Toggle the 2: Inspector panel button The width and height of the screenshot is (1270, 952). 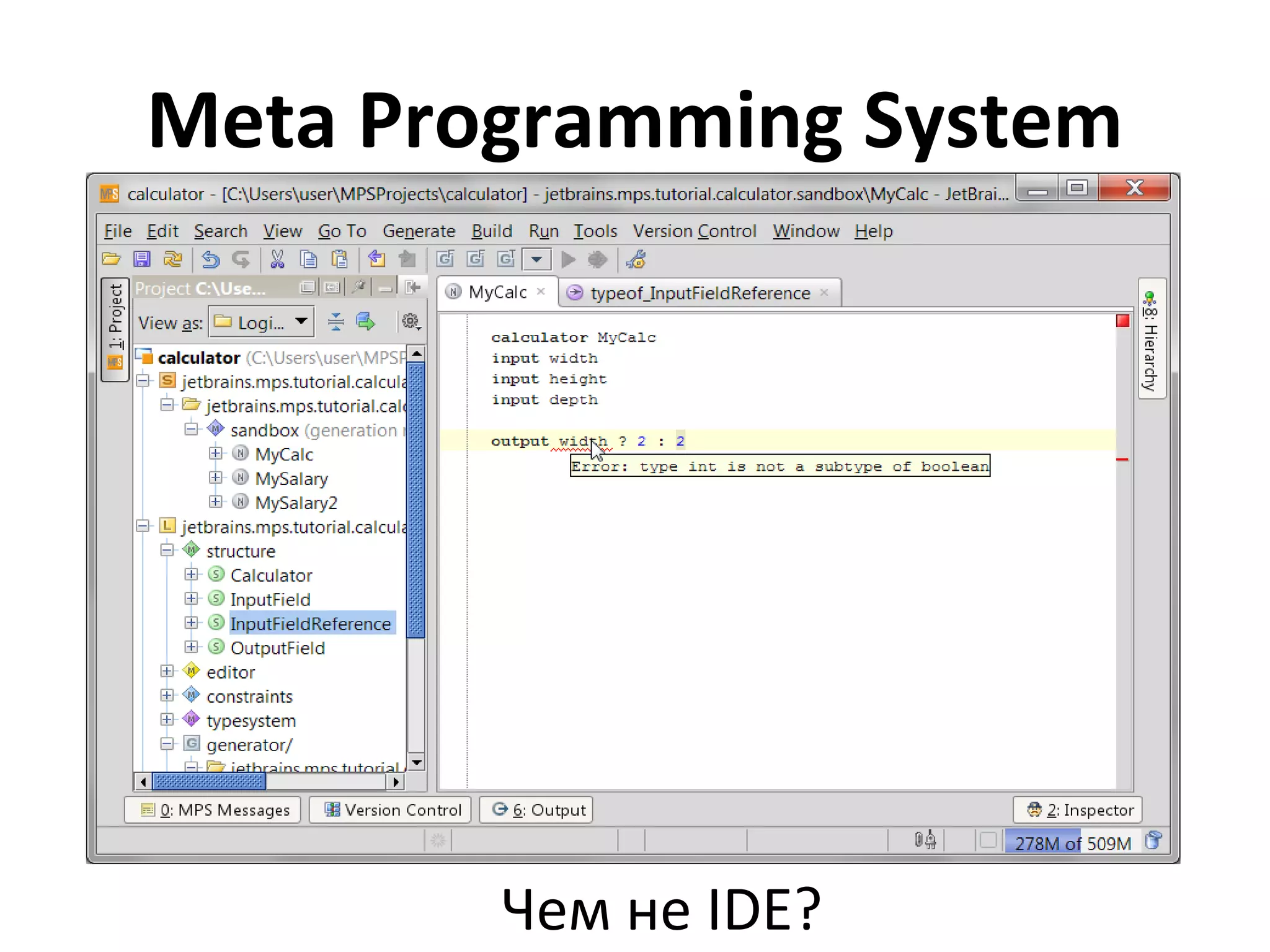coord(1078,809)
